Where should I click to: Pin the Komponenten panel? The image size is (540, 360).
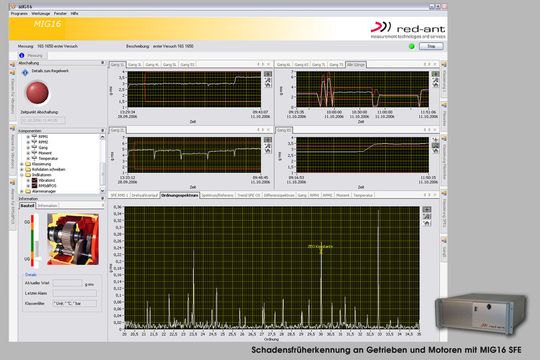point(102,131)
